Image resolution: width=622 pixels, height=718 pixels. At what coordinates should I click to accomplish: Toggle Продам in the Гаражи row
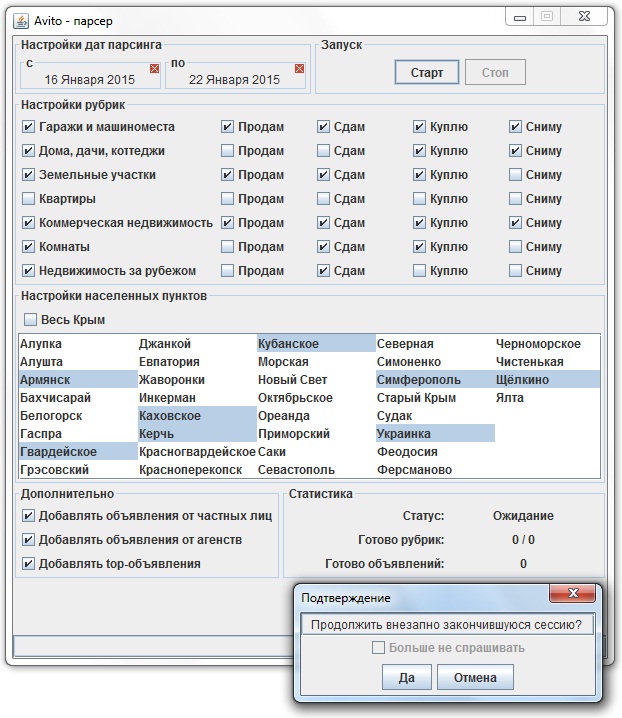(228, 127)
